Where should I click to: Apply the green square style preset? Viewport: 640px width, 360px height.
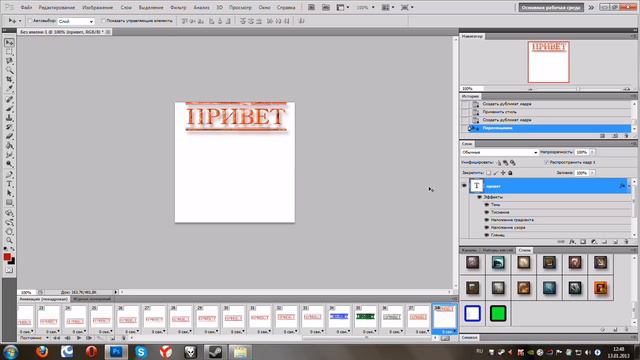[x=498, y=313]
